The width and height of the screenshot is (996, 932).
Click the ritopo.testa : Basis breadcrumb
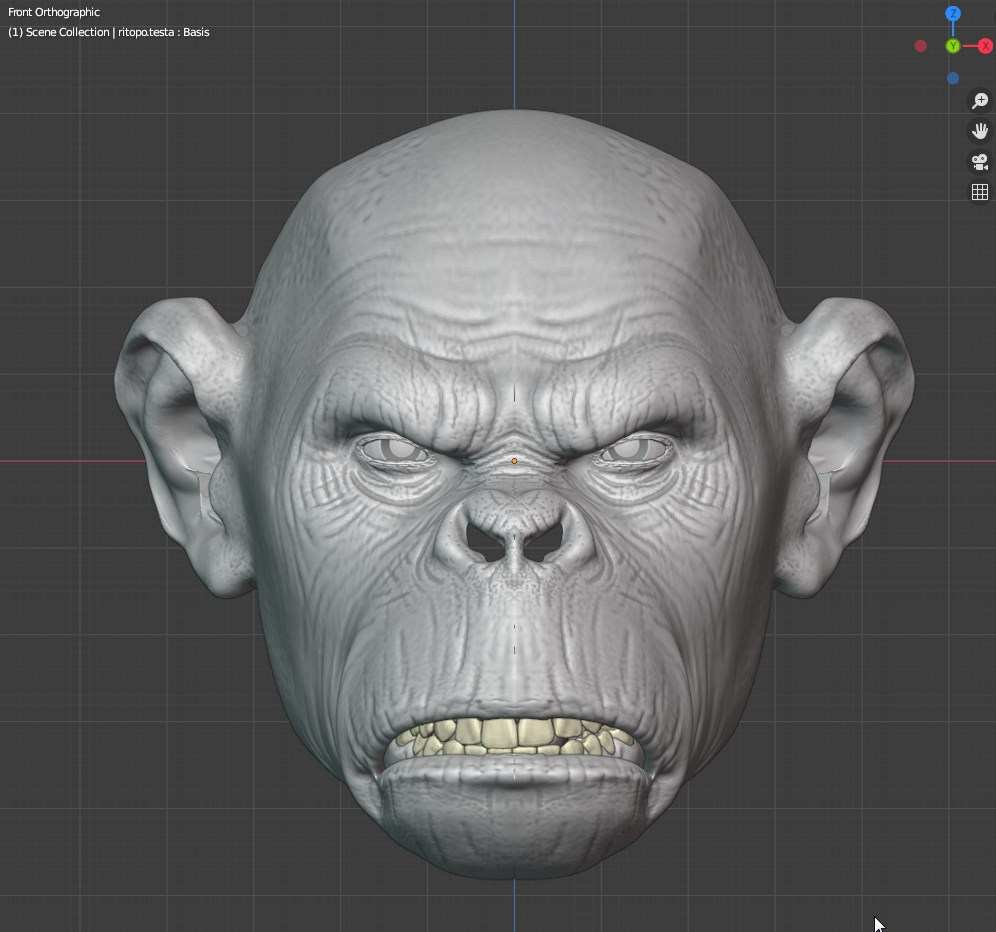(163, 32)
